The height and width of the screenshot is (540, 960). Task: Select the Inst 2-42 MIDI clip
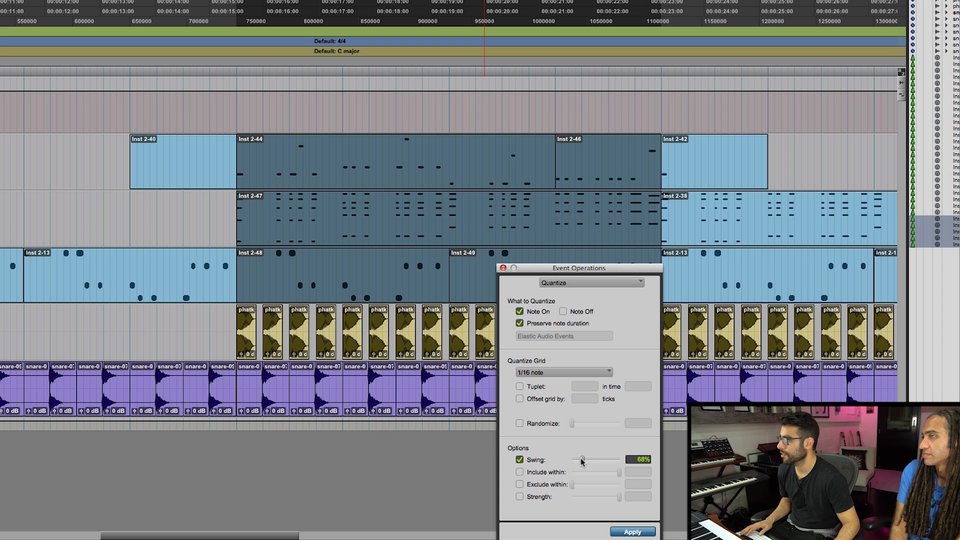pos(714,162)
